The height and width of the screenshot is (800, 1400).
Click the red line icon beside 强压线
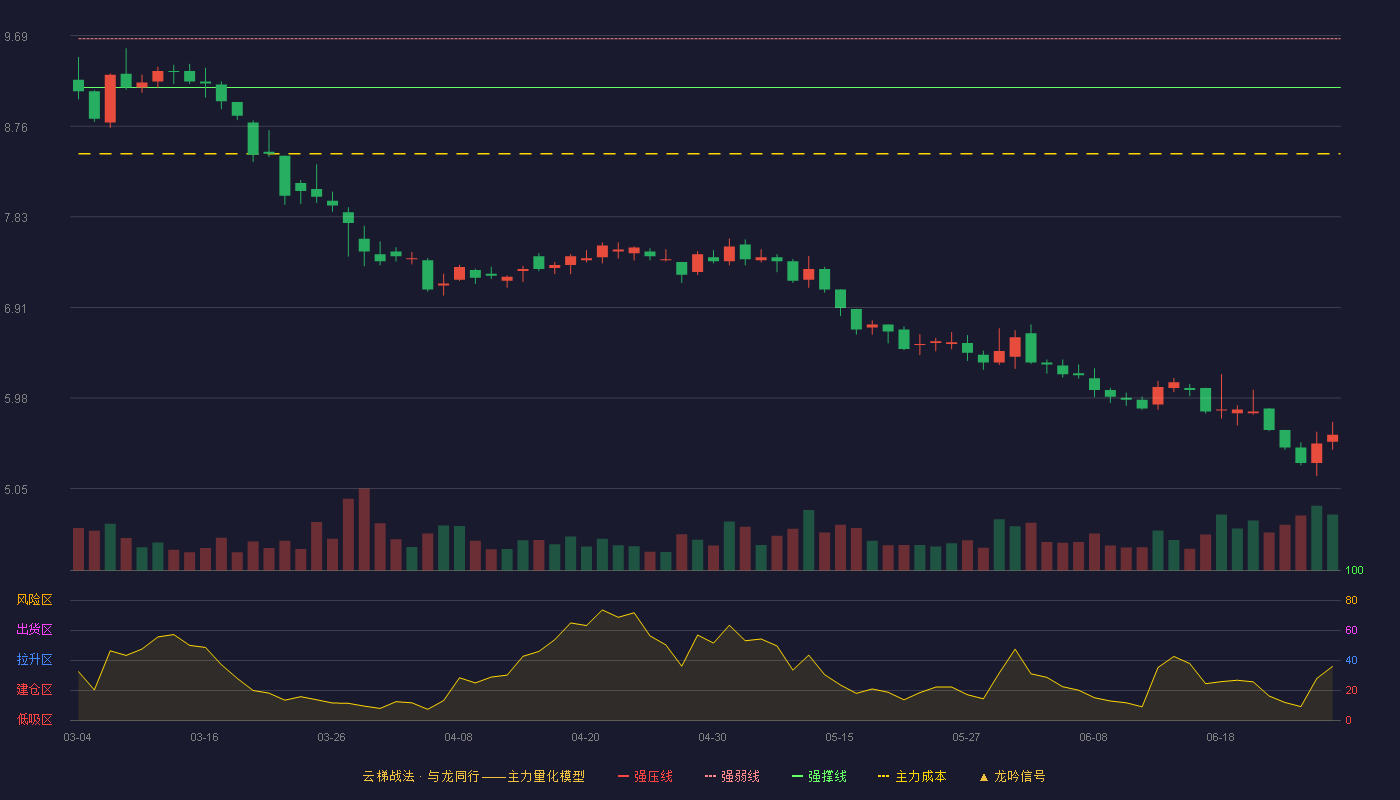point(624,776)
